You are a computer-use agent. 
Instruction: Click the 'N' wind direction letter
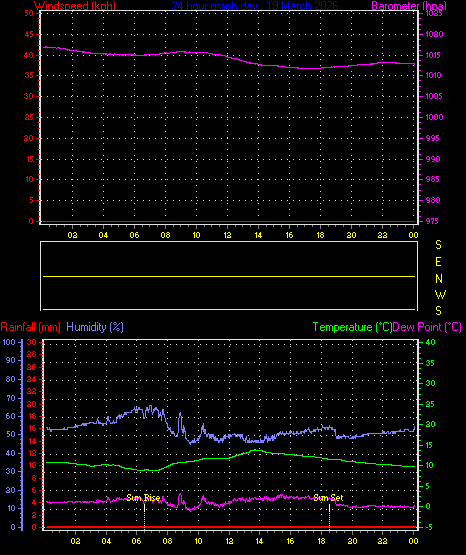tap(439, 279)
